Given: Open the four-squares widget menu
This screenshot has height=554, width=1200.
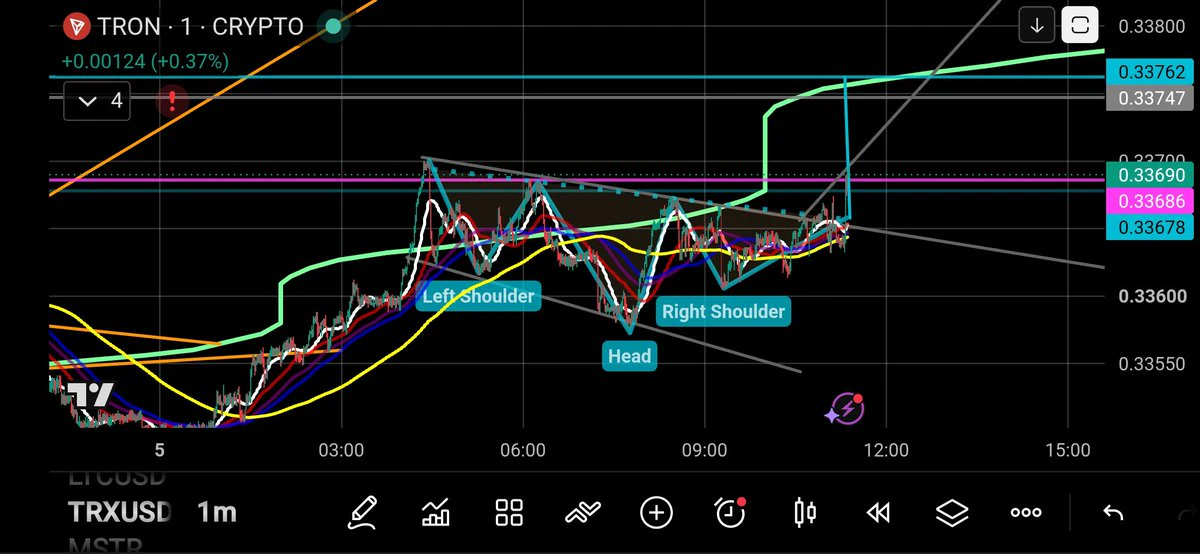Looking at the screenshot, I should pyautogui.click(x=510, y=513).
